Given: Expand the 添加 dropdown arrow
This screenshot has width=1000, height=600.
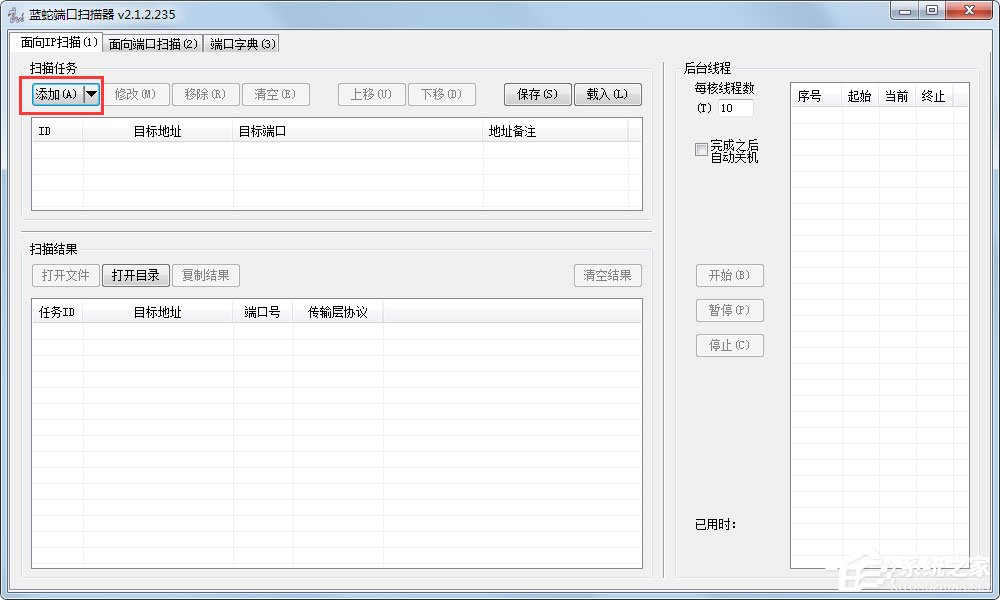Looking at the screenshot, I should coord(92,94).
